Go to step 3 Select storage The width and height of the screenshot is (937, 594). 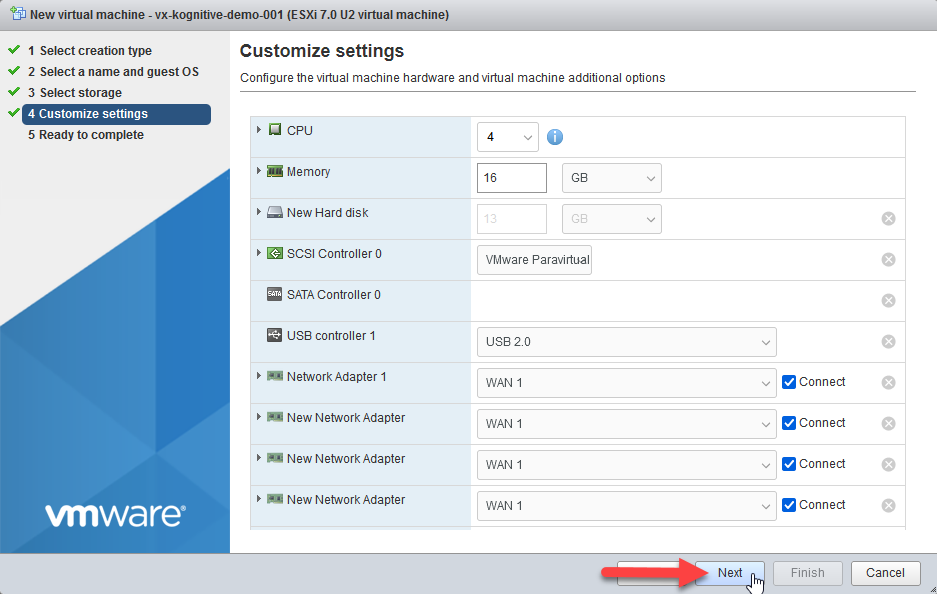tap(80, 93)
